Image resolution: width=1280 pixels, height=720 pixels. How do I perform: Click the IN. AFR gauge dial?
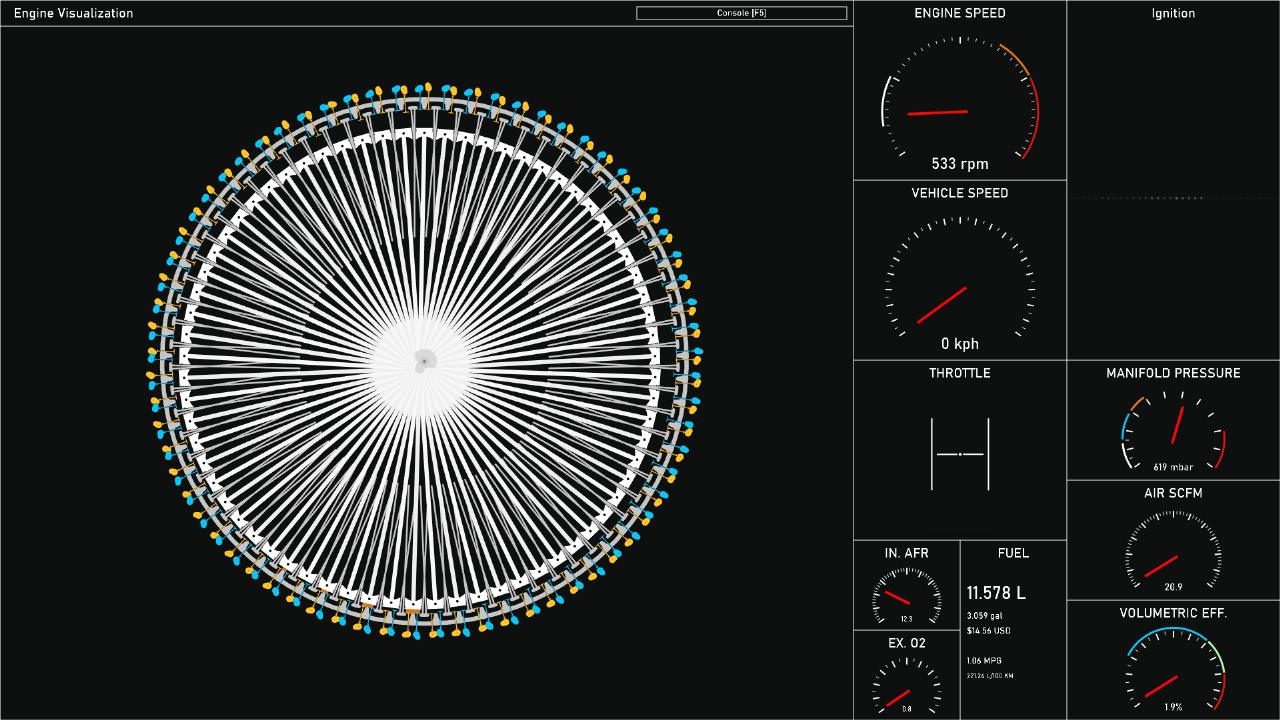[x=906, y=597]
